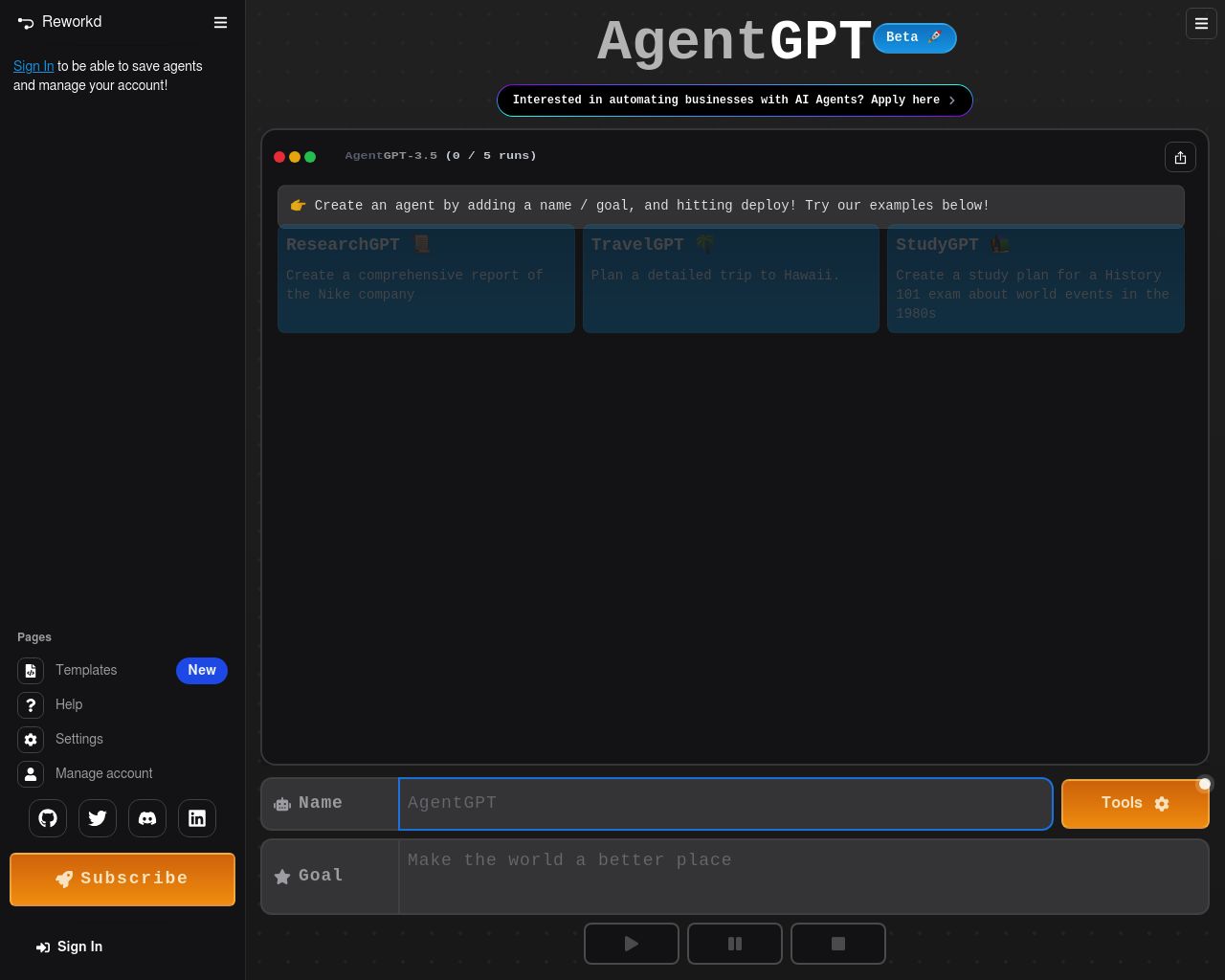Click the Subscribe button
Viewport: 1225px width, 980px height.
tap(122, 879)
